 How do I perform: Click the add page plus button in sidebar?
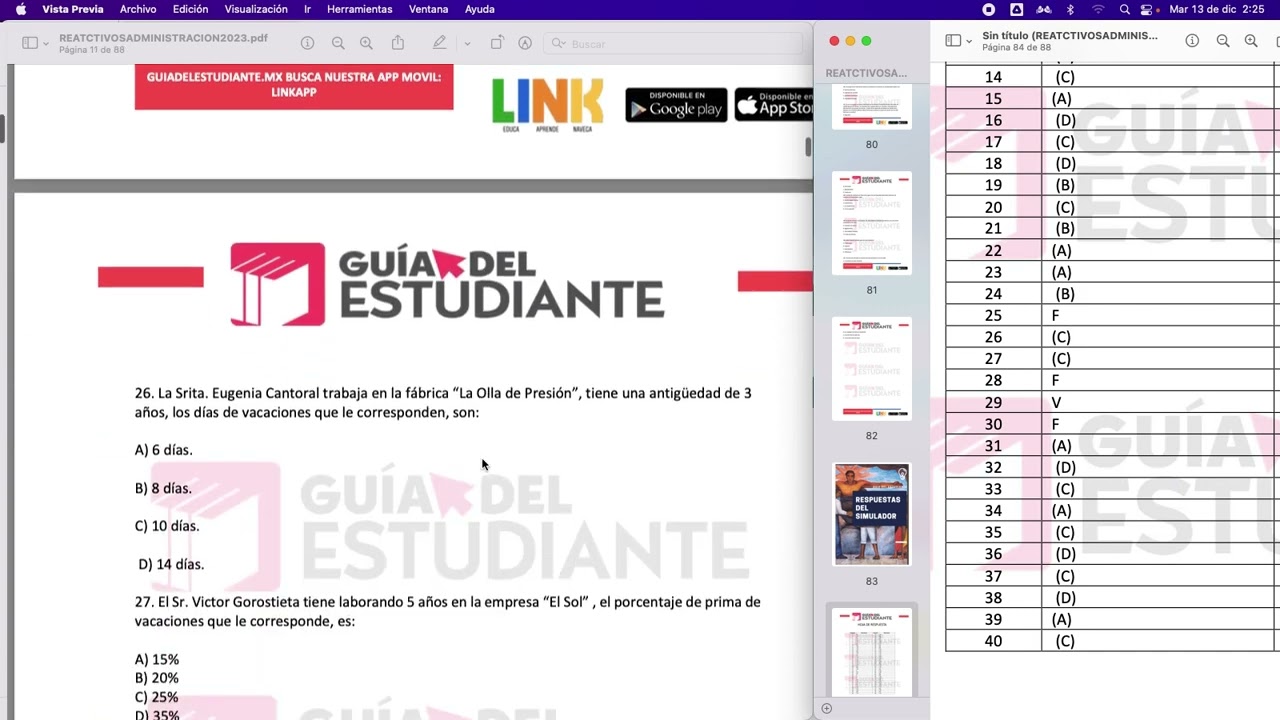pyautogui.click(x=826, y=708)
